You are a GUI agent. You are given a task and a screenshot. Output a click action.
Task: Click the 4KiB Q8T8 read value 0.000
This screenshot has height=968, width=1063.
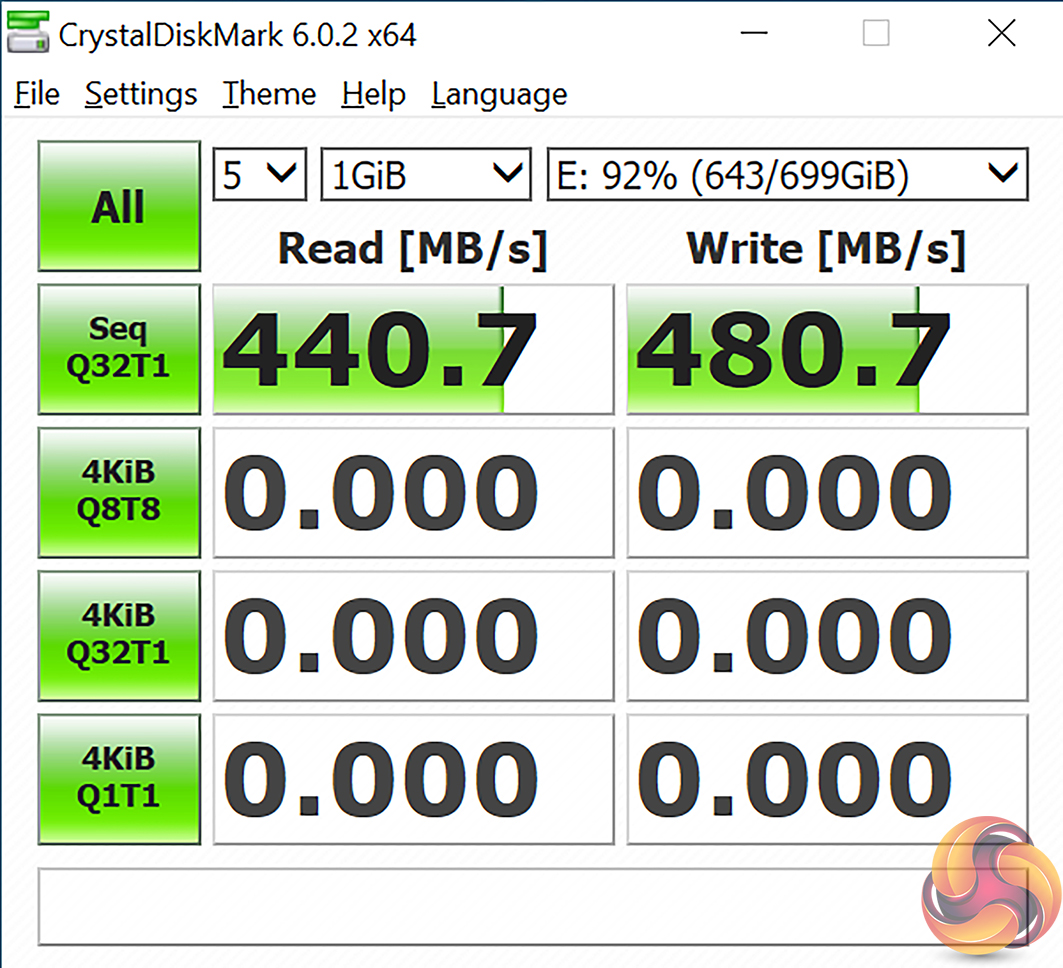414,493
